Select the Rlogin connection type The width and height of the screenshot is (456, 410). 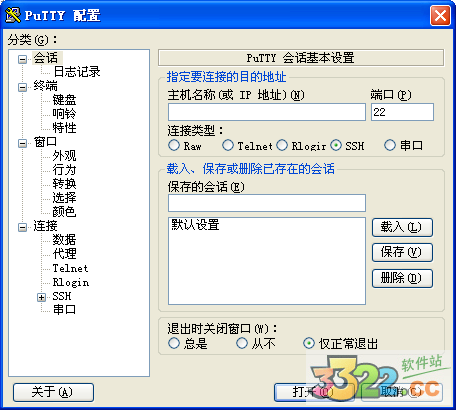pos(282,145)
